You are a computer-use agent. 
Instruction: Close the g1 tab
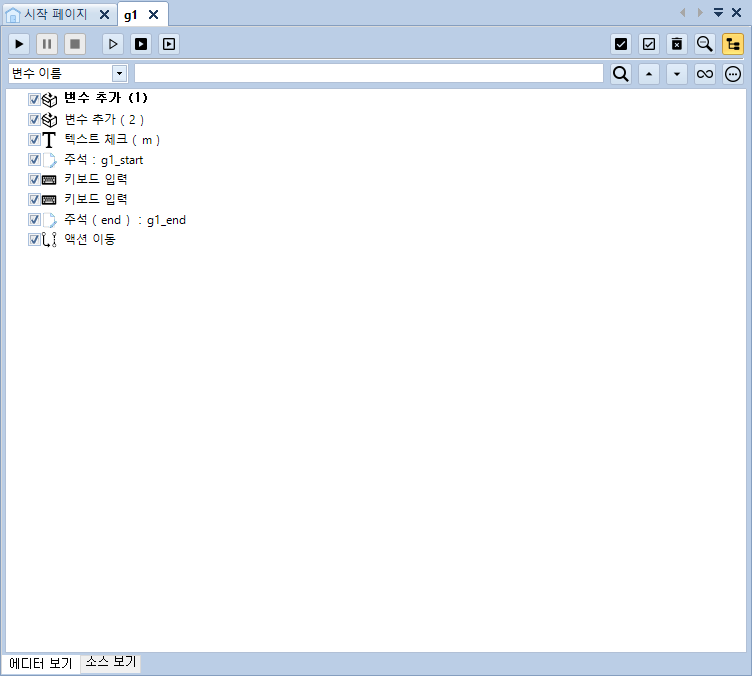(153, 15)
